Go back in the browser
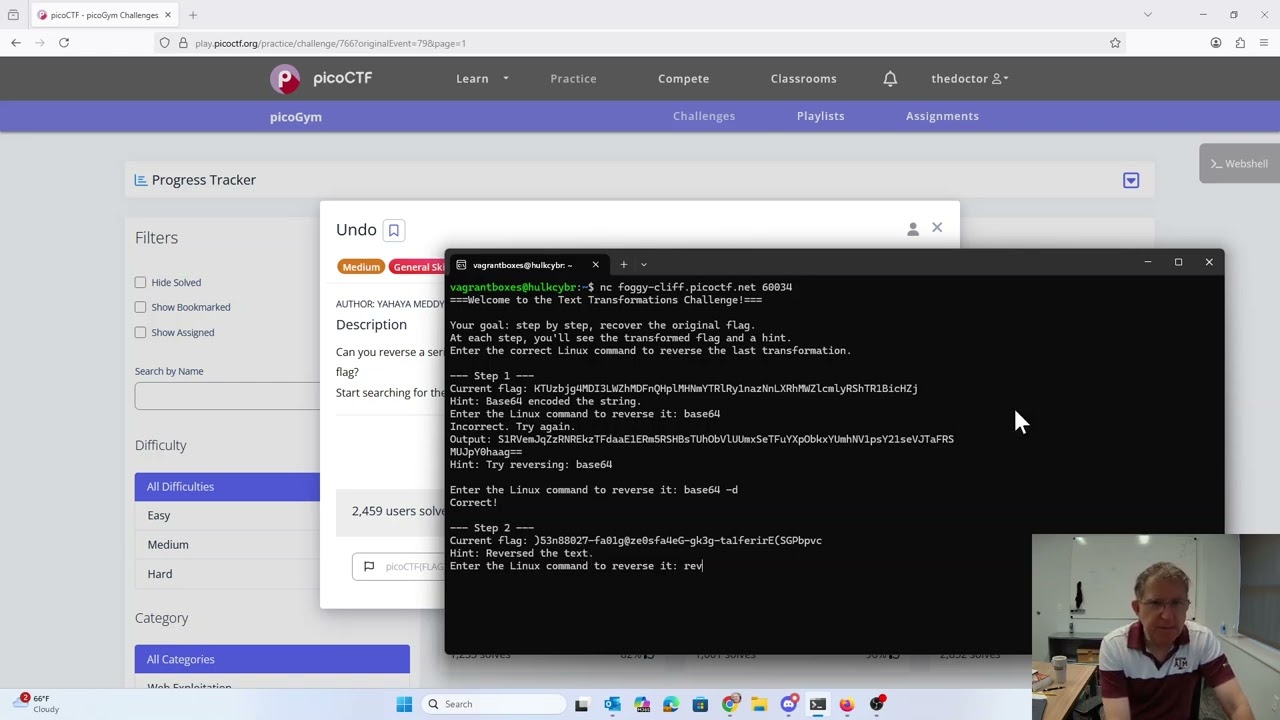The image size is (1280, 720). (16, 43)
